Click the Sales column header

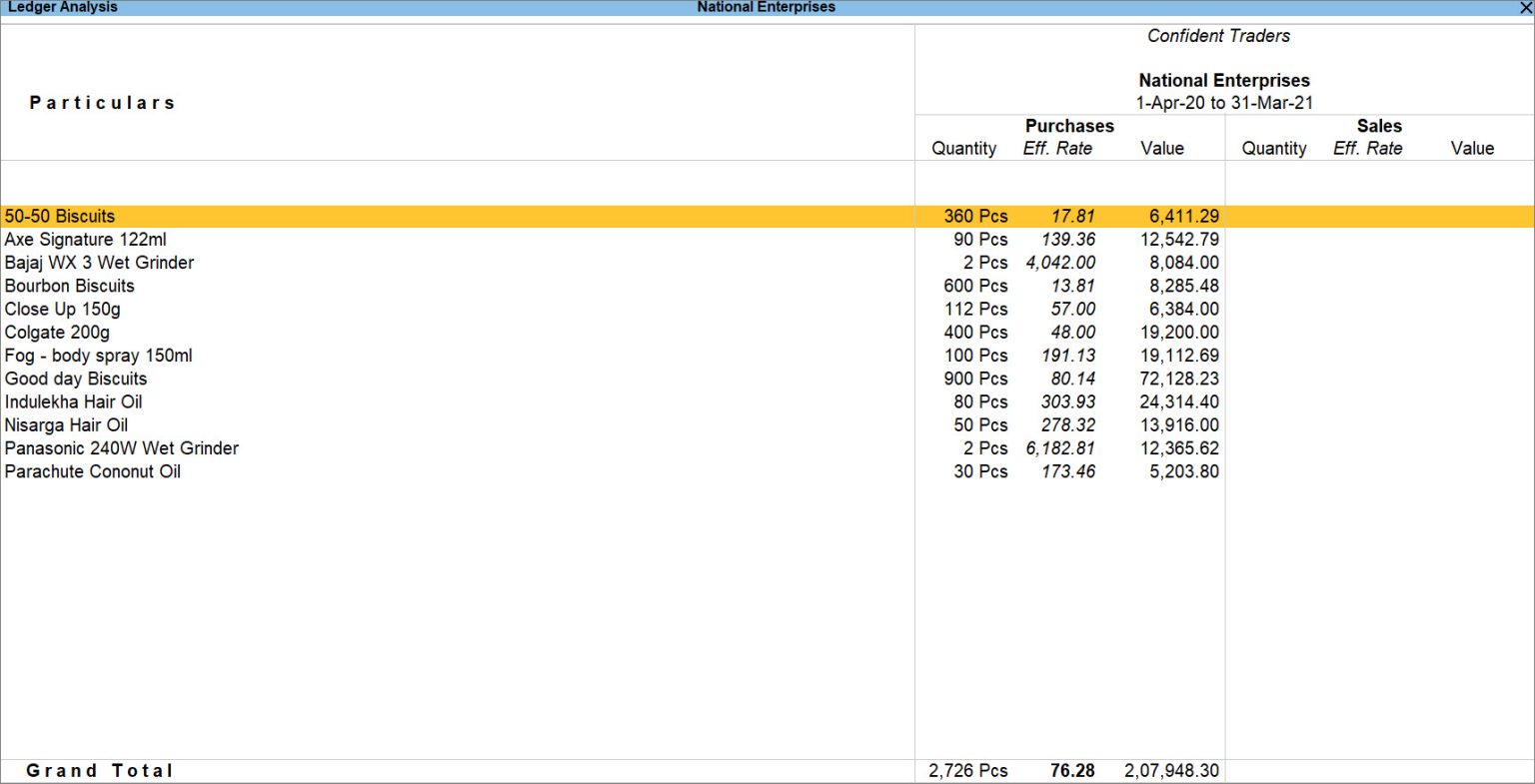click(x=1379, y=126)
